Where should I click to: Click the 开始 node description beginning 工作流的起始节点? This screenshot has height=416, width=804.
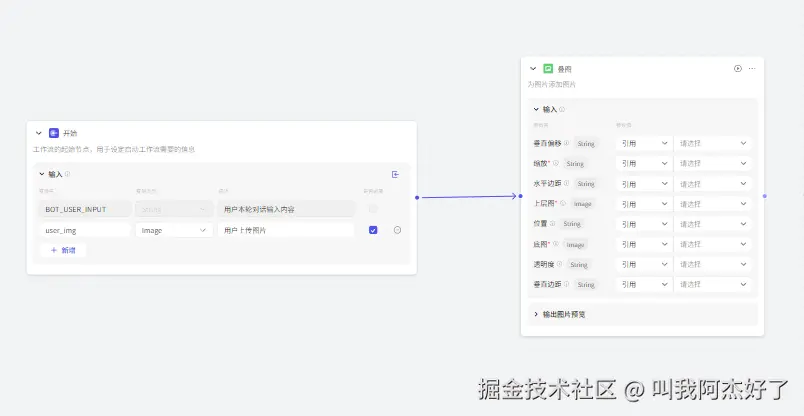[x=114, y=149]
